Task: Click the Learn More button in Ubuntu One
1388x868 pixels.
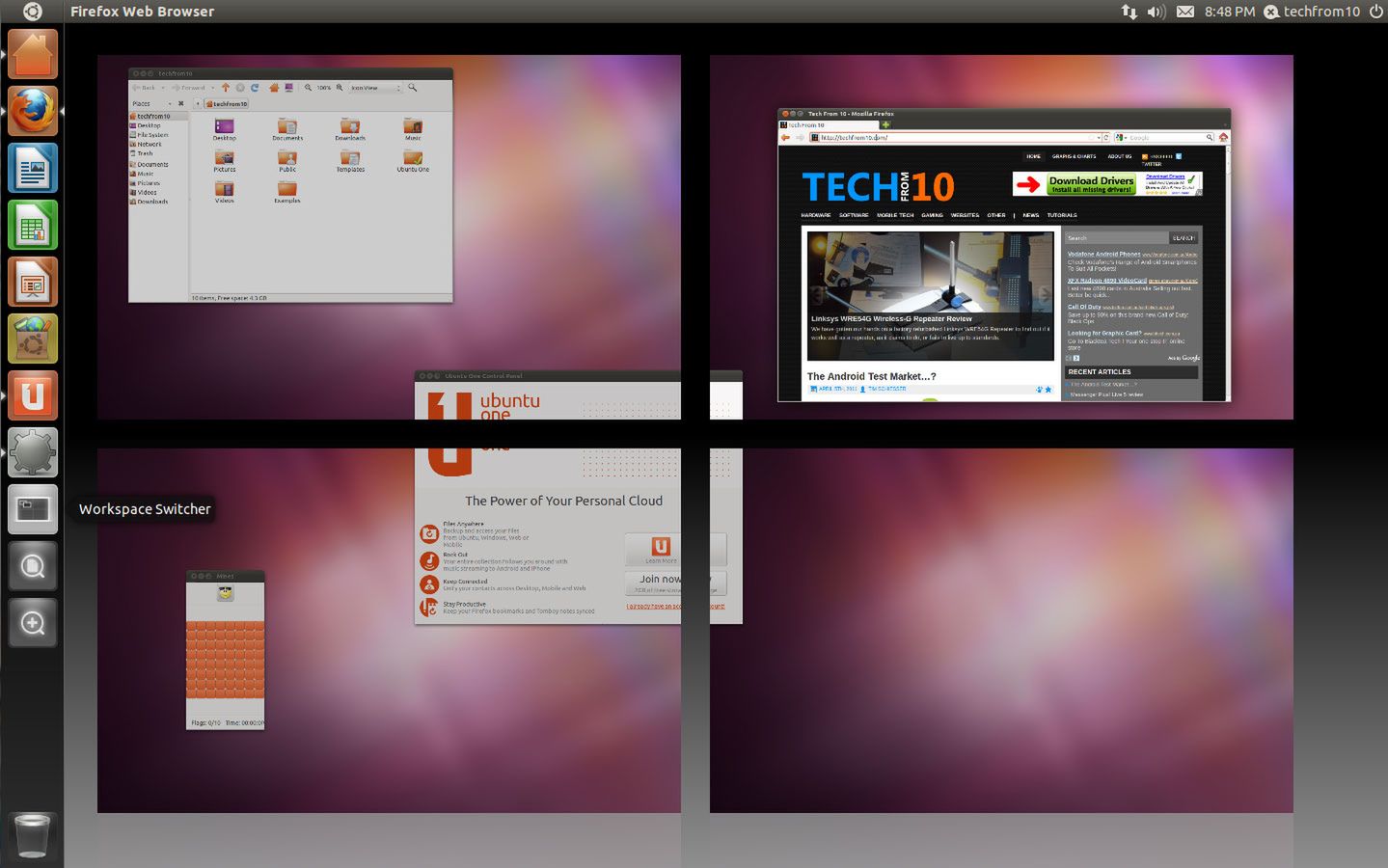Action: pyautogui.click(x=661, y=550)
